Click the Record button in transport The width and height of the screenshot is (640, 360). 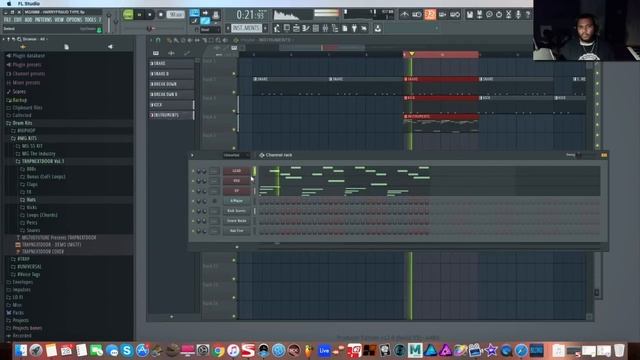(161, 15)
